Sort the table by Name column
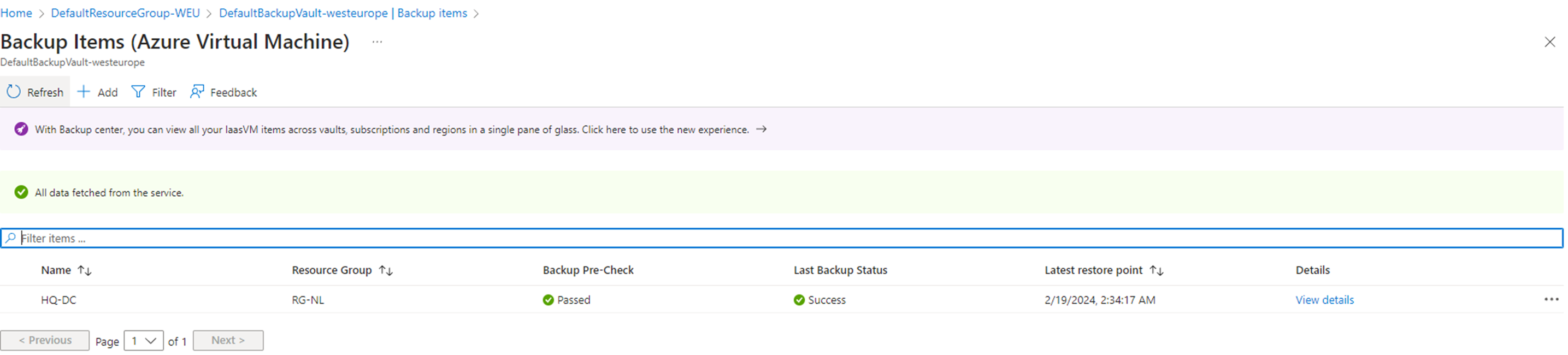The width and height of the screenshot is (1568, 355). pos(85,270)
